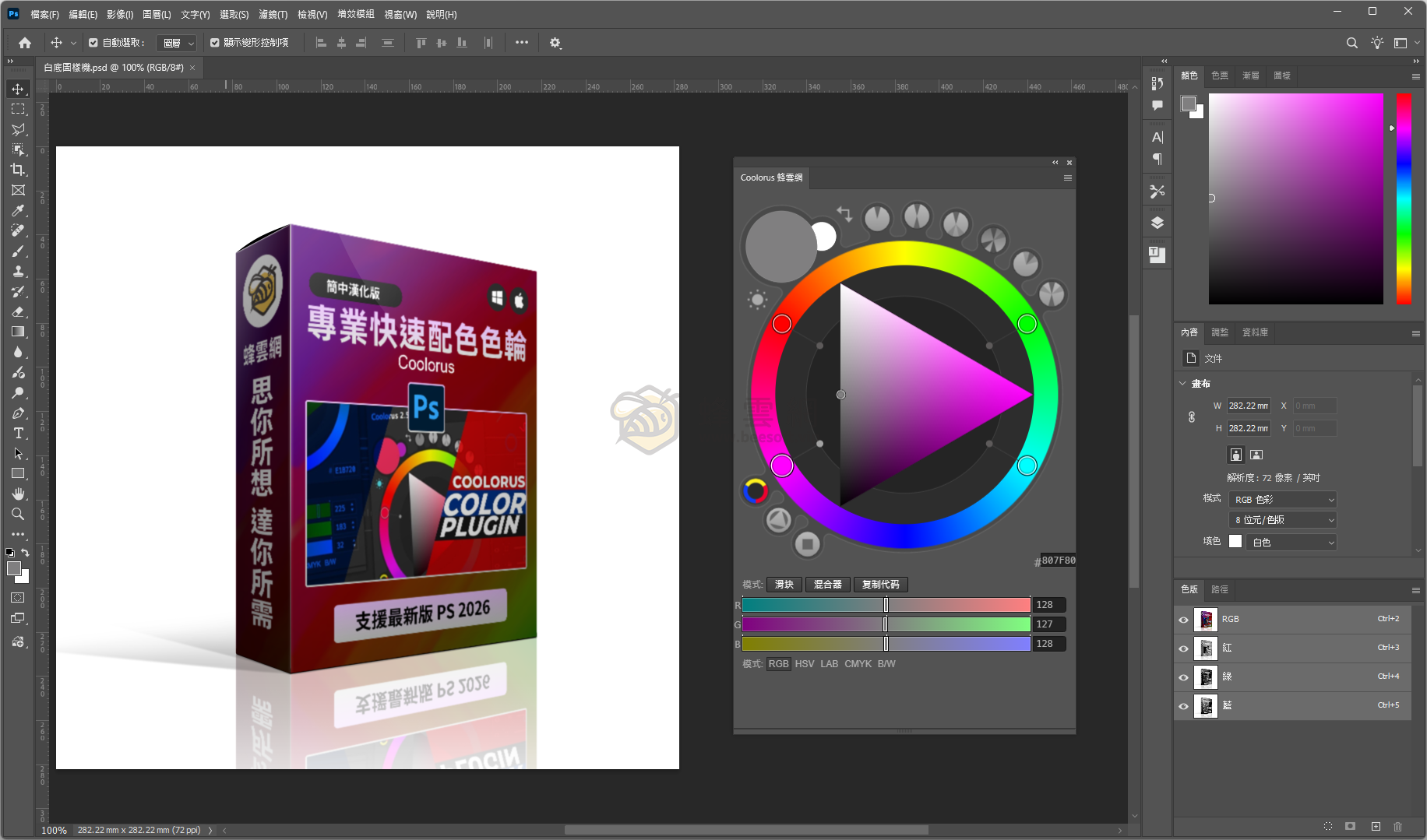The image size is (1427, 840).
Task: Select the Zoom tool
Action: pyautogui.click(x=18, y=514)
